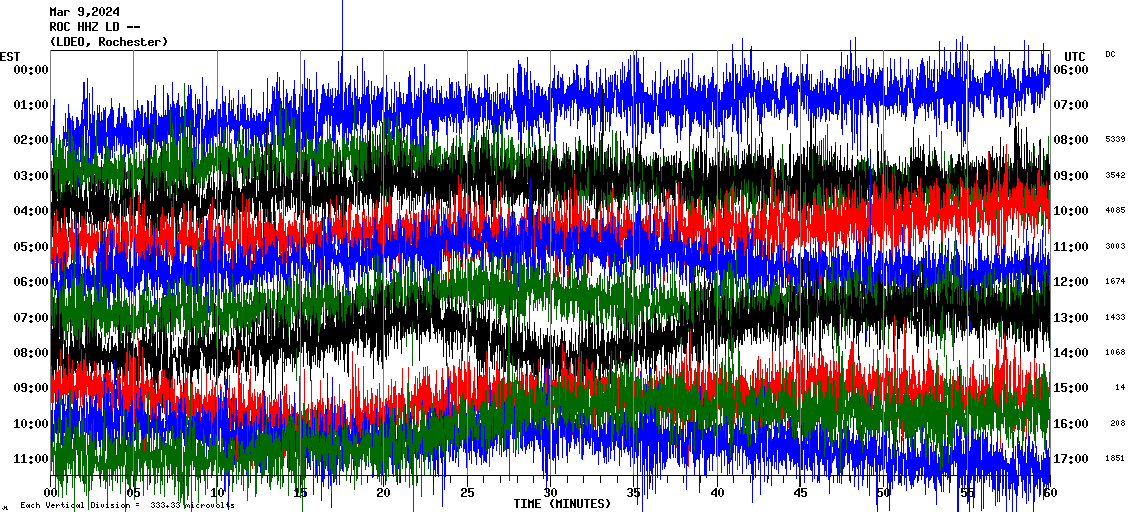This screenshot has width=1130, height=519.
Task: Click the '(LDEO, Rochester)' network label
Action: 109,42
